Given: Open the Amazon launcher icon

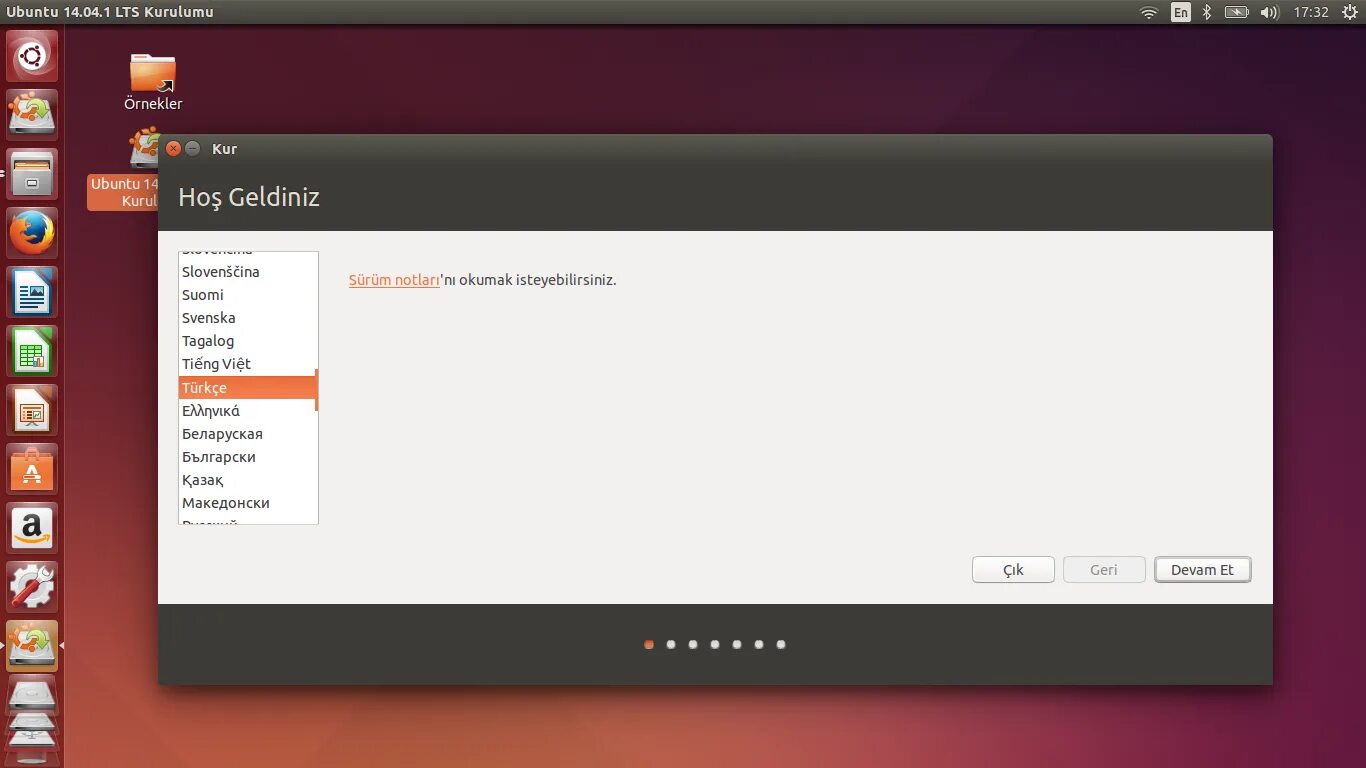Looking at the screenshot, I should tap(32, 528).
